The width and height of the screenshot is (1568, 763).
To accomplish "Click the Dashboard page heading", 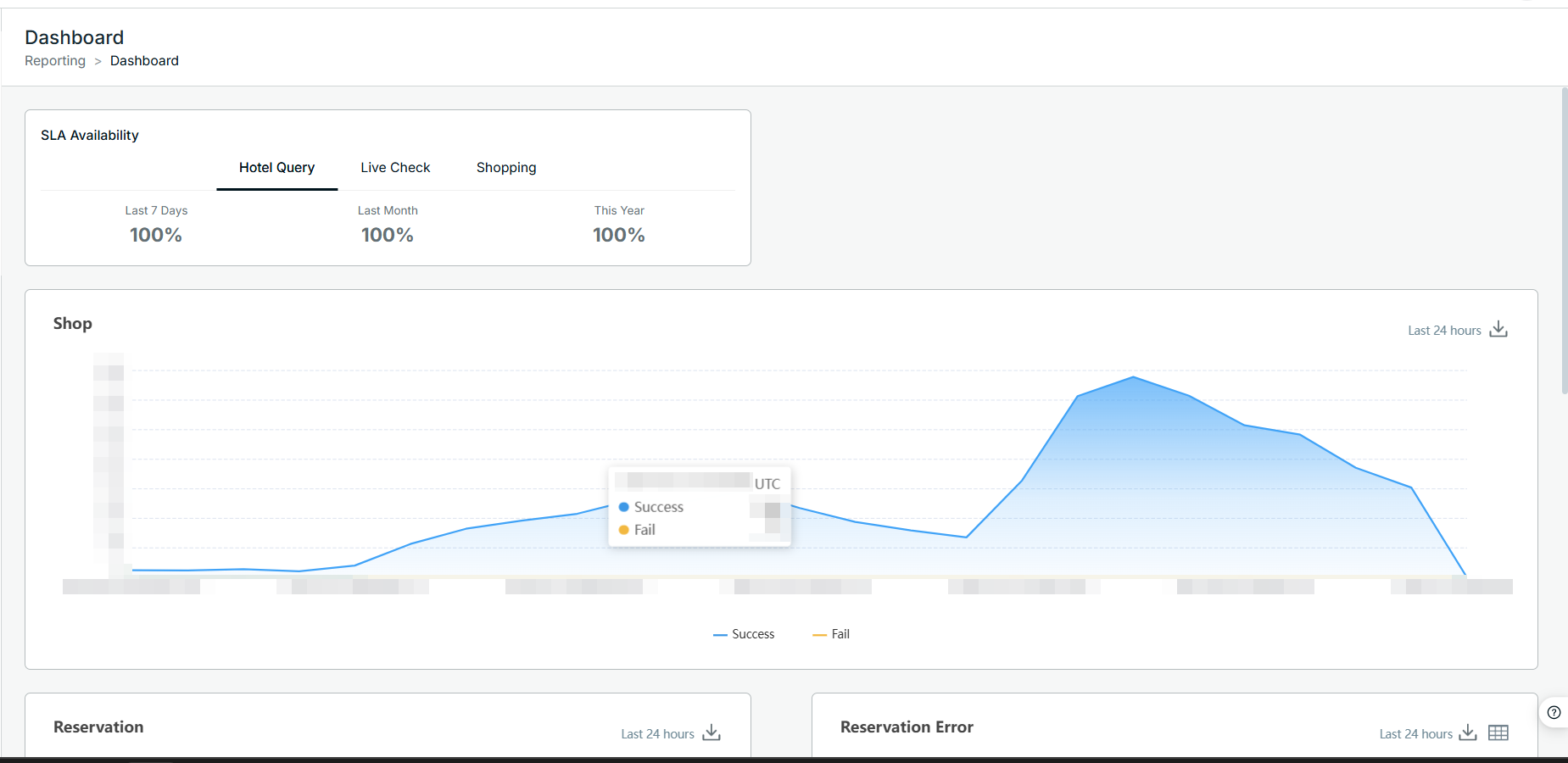I will [x=75, y=37].
